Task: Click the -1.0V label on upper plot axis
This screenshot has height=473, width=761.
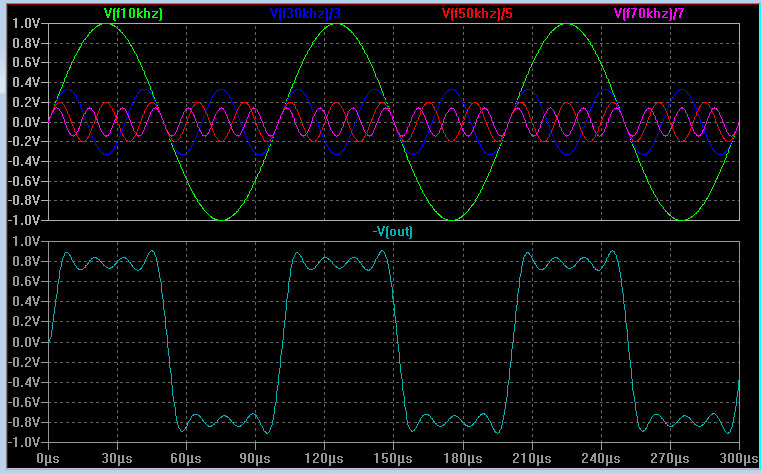Action: 23,220
